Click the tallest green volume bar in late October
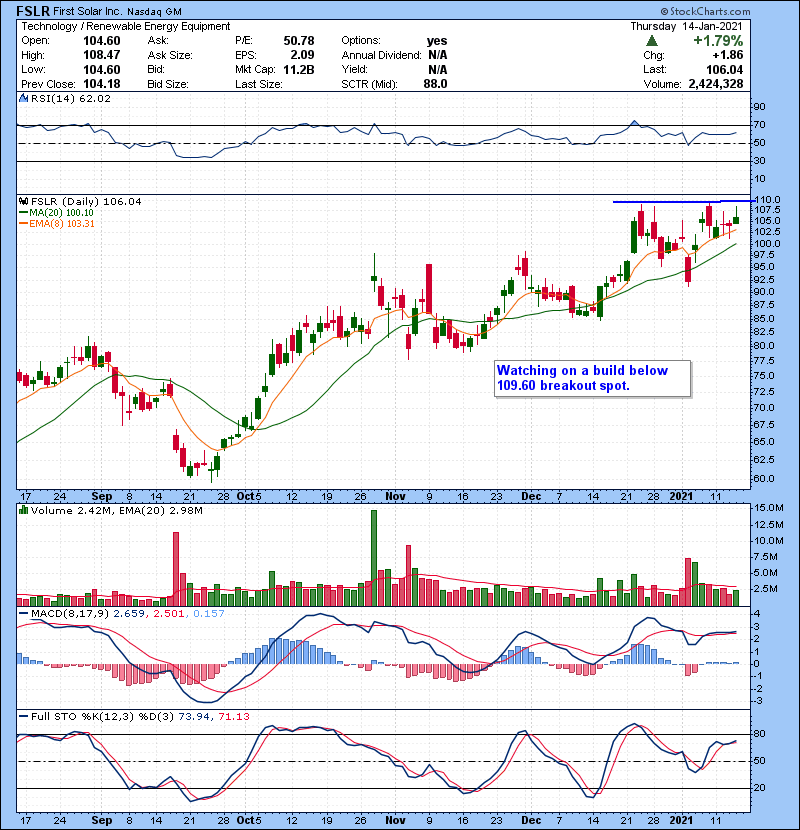The width and height of the screenshot is (800, 830). pyautogui.click(x=374, y=558)
